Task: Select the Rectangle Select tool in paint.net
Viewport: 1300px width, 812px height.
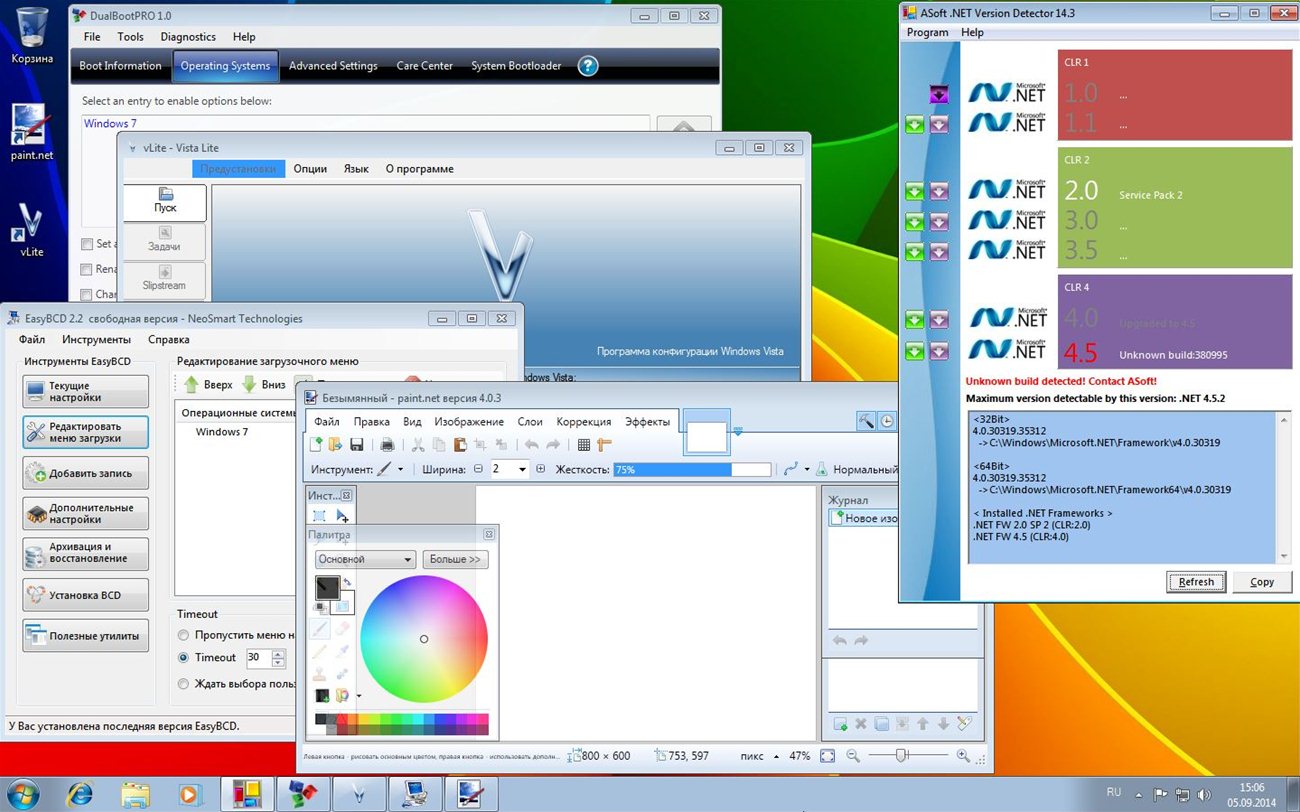Action: tap(319, 516)
